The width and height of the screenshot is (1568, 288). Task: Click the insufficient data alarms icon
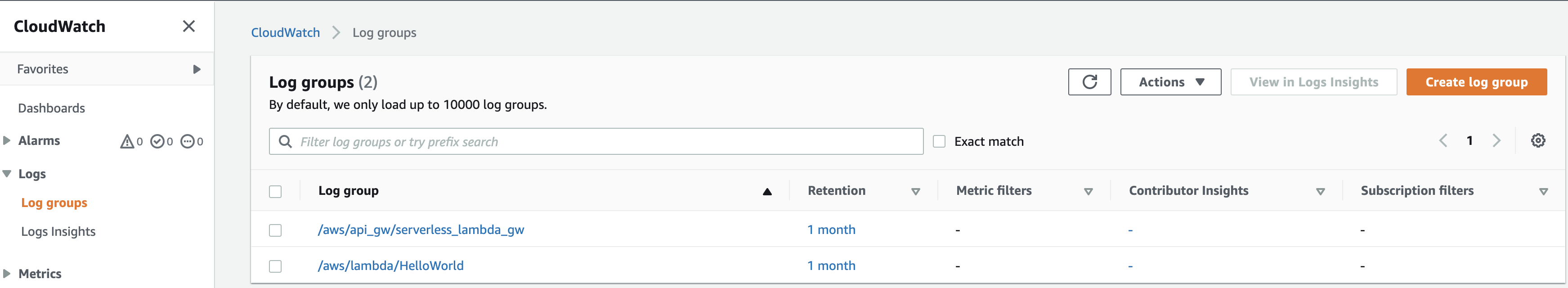click(188, 142)
